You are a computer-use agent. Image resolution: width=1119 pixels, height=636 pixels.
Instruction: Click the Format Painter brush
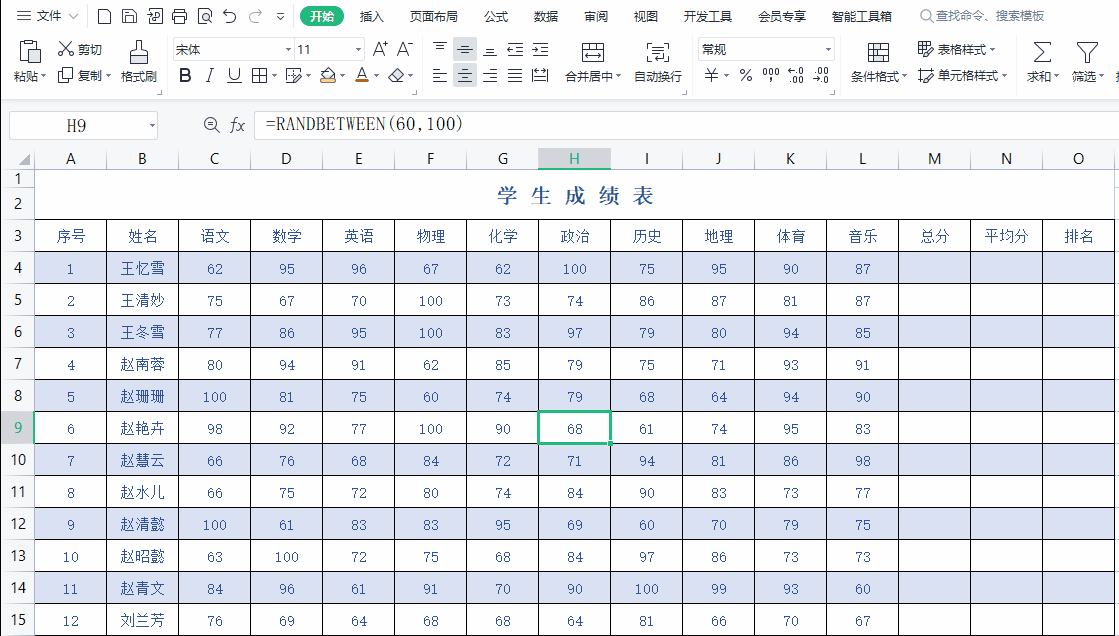point(138,51)
